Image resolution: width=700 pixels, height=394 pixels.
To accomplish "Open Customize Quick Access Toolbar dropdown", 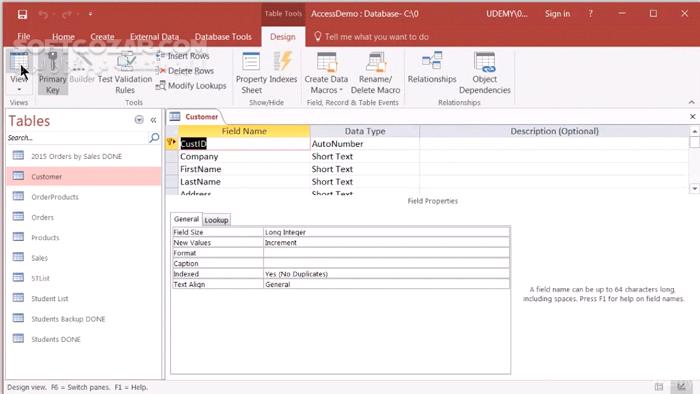I will [x=90, y=14].
